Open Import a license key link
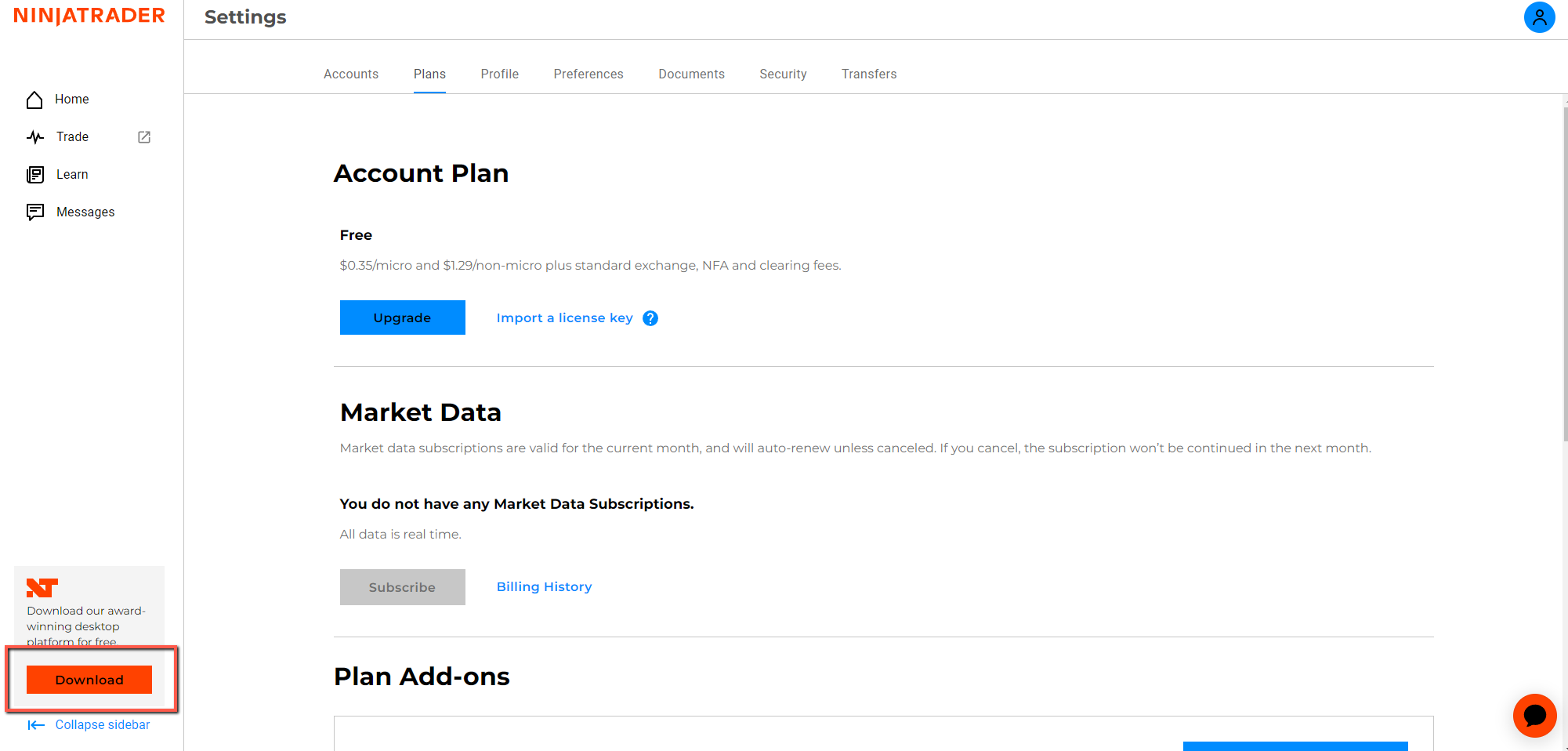Image resolution: width=1568 pixels, height=751 pixels. pos(564,317)
